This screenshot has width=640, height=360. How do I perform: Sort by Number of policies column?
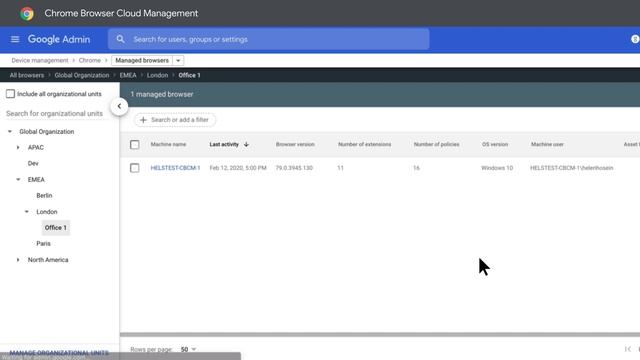click(x=436, y=144)
